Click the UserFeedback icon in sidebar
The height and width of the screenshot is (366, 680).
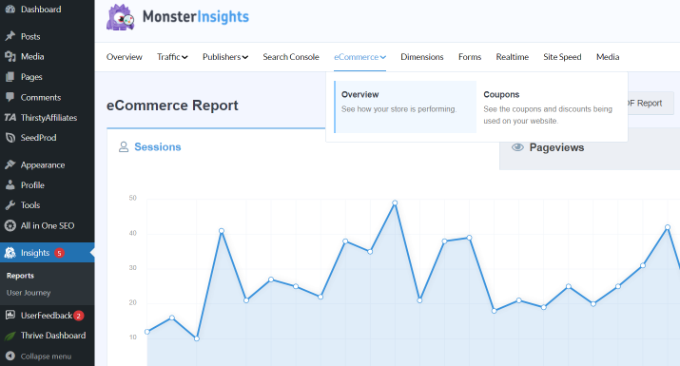tap(10, 315)
